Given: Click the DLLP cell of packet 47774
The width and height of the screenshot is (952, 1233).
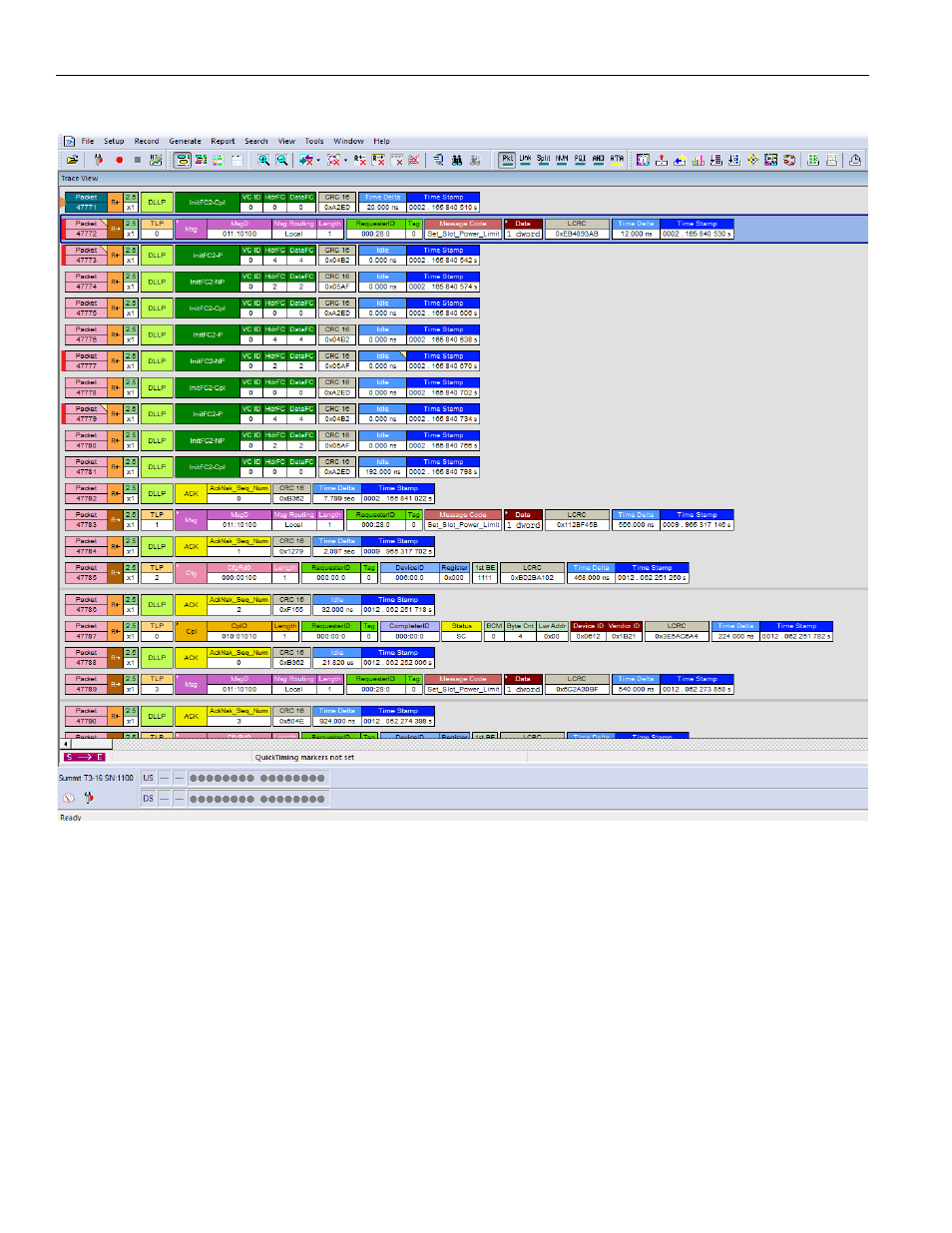Looking at the screenshot, I should click(x=157, y=282).
